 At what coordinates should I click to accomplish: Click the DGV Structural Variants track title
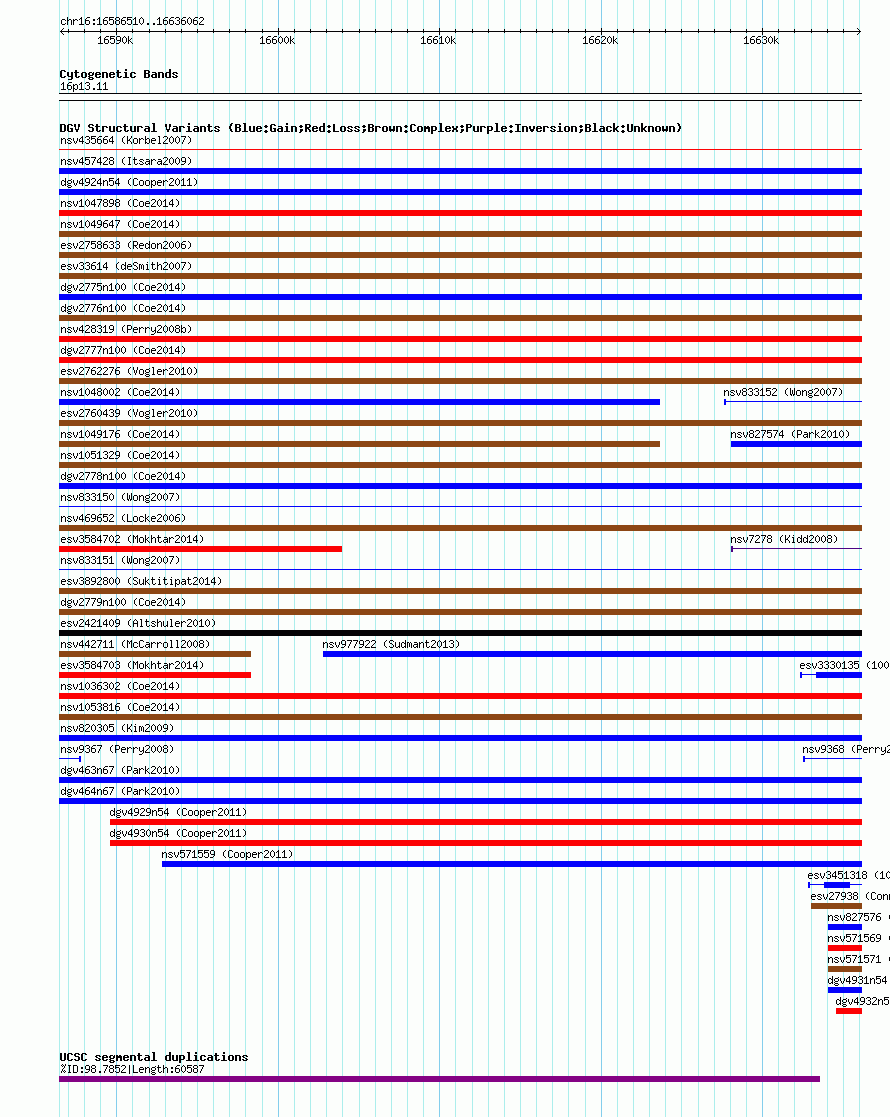(371, 128)
